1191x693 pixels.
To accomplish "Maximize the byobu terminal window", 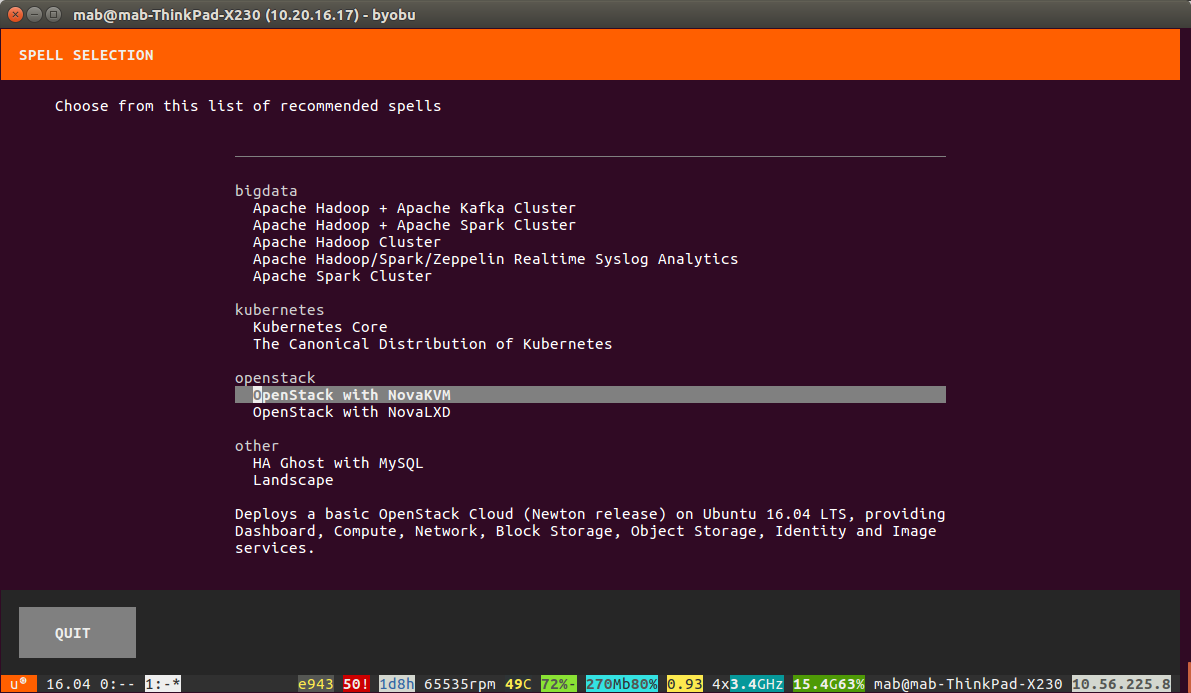I will (53, 14).
